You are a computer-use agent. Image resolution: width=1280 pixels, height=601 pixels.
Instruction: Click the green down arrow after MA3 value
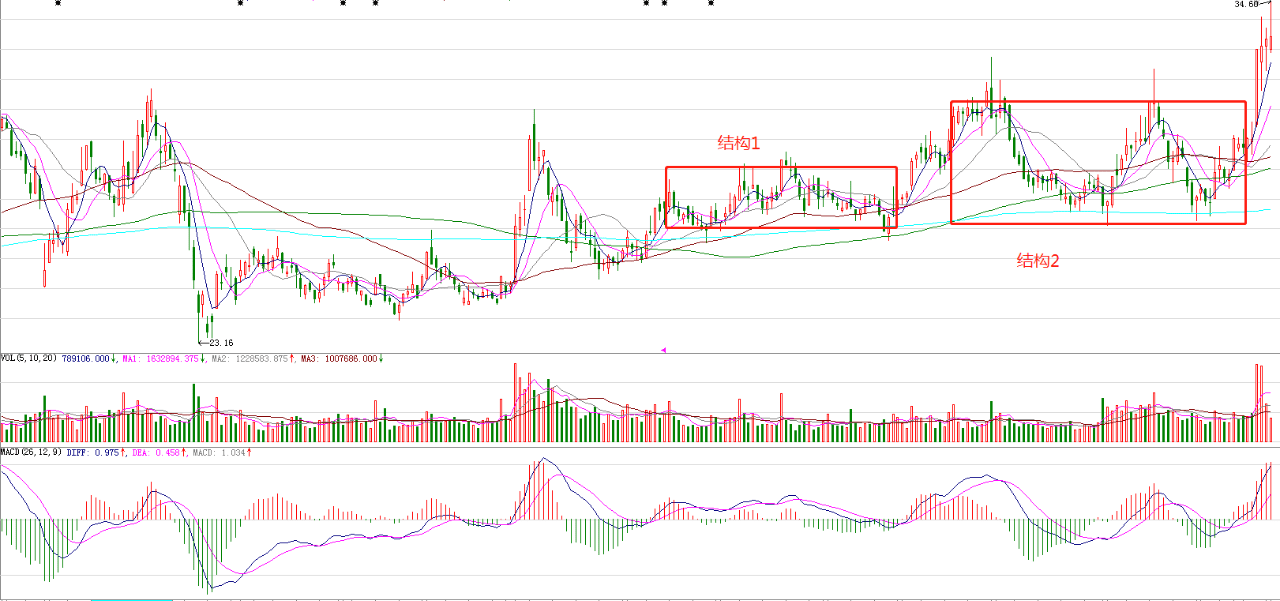pos(381,358)
